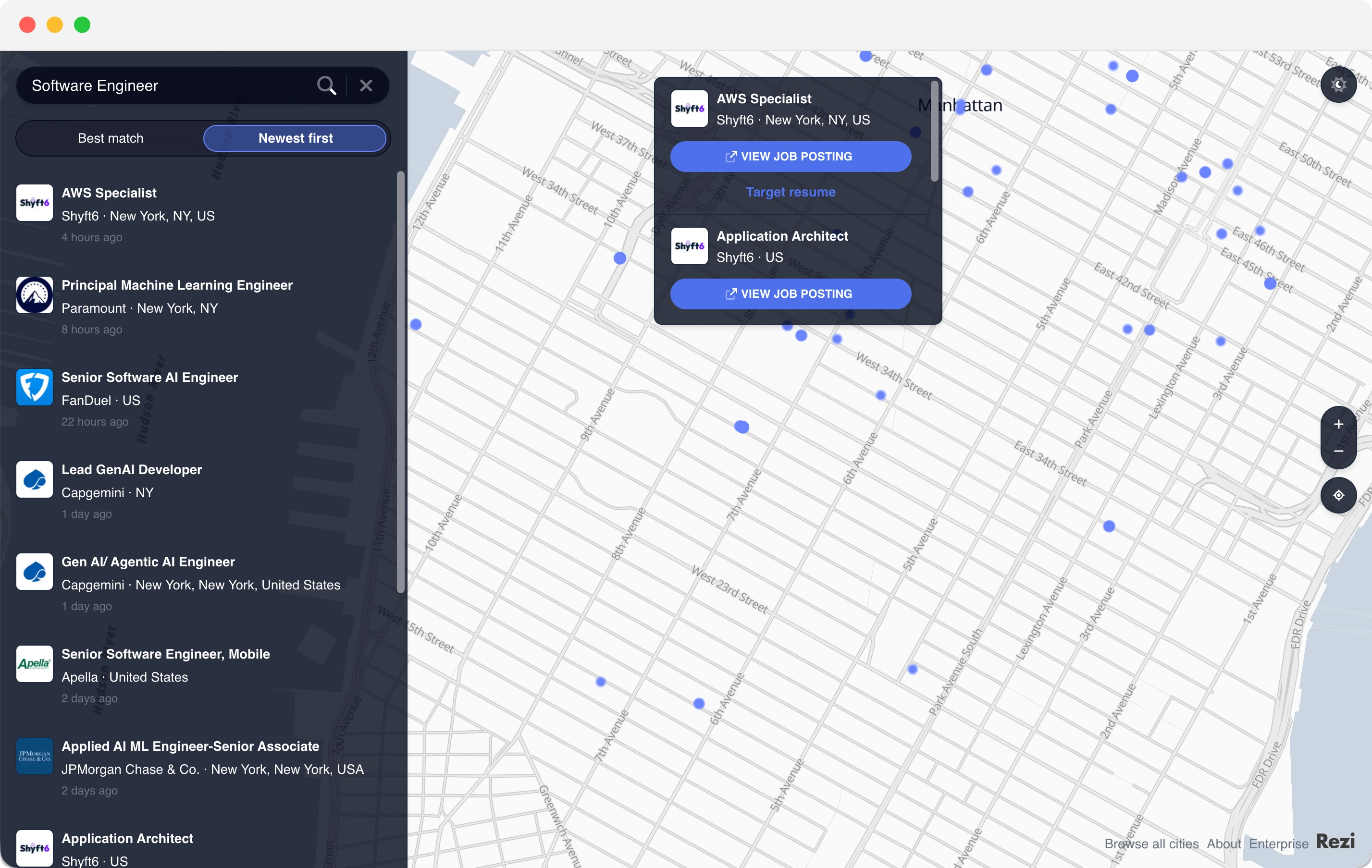Click the Paramount logo icon
Image resolution: width=1372 pixels, height=868 pixels.
(34, 295)
